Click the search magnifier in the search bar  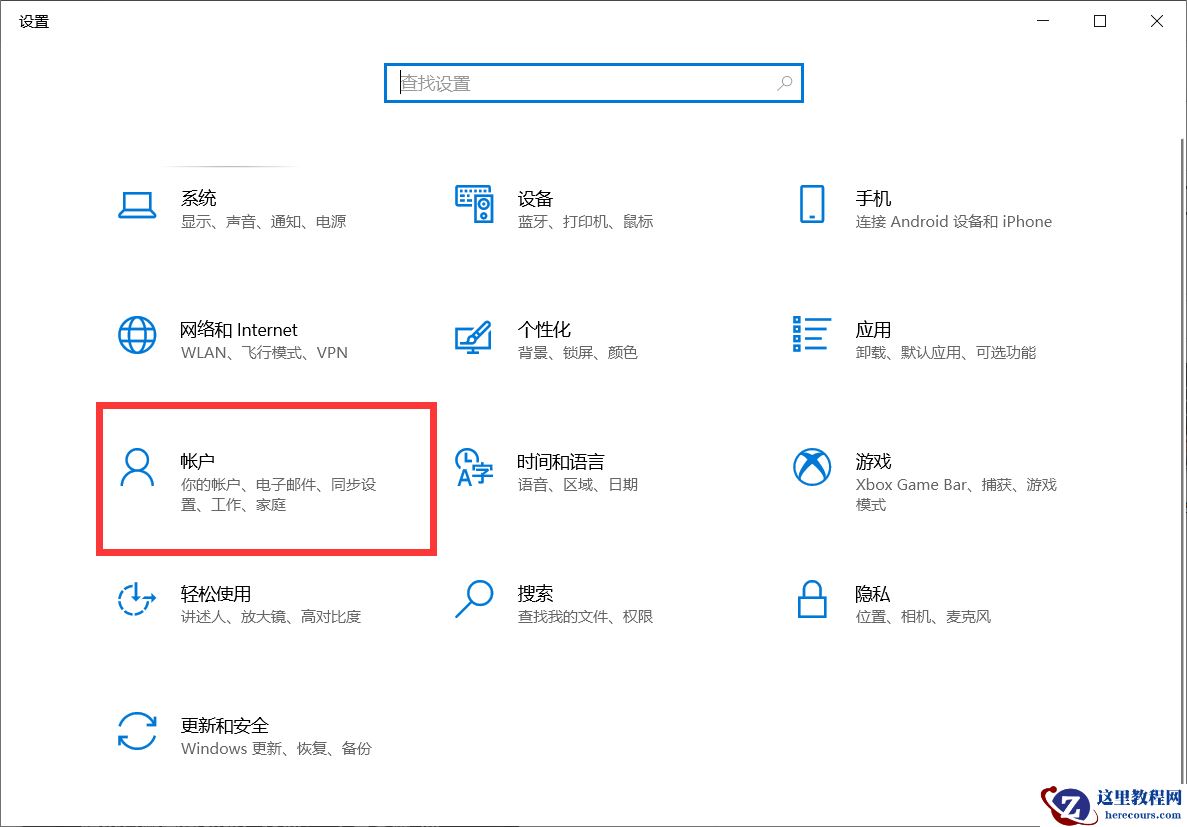point(785,83)
